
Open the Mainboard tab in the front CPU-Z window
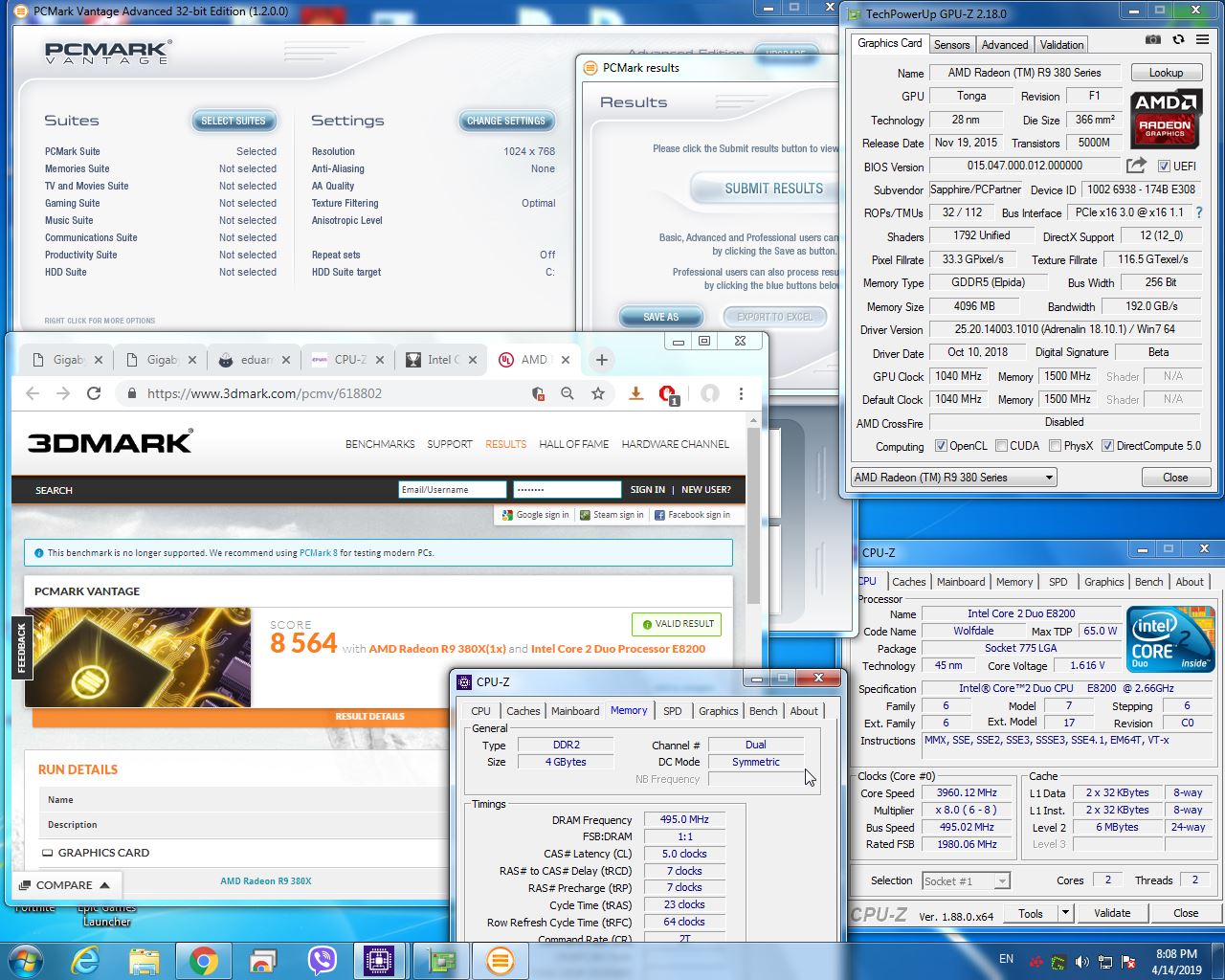[x=575, y=711]
